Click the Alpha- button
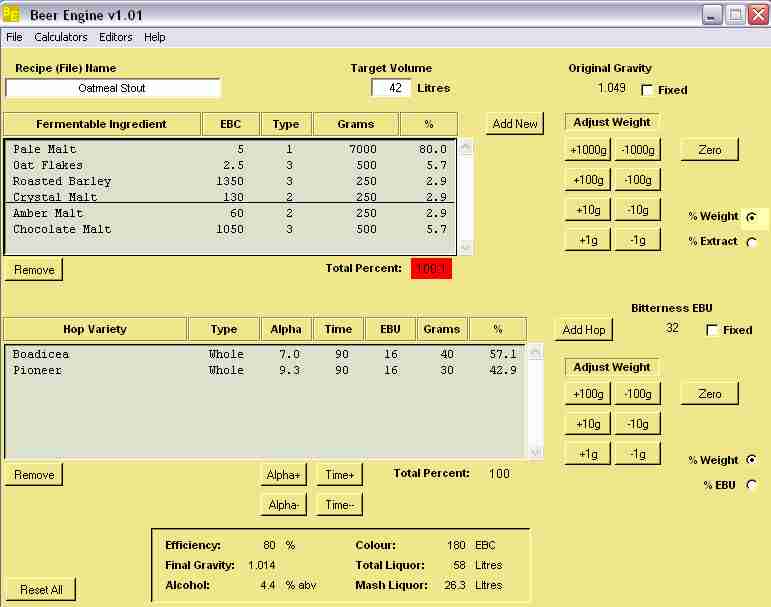Screen dimensions: 771x607 click(283, 505)
